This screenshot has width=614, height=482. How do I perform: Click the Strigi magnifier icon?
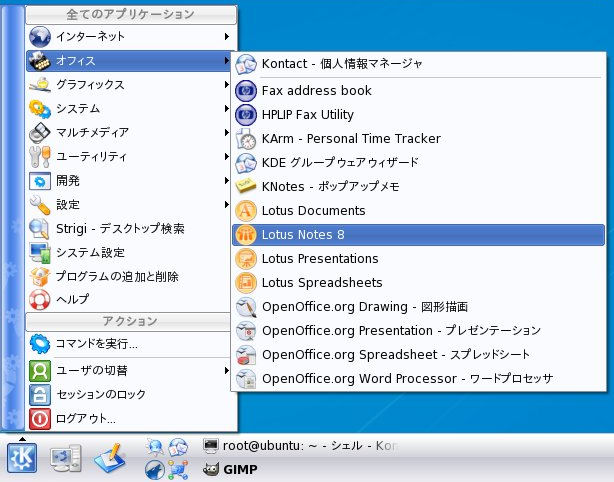(40, 229)
